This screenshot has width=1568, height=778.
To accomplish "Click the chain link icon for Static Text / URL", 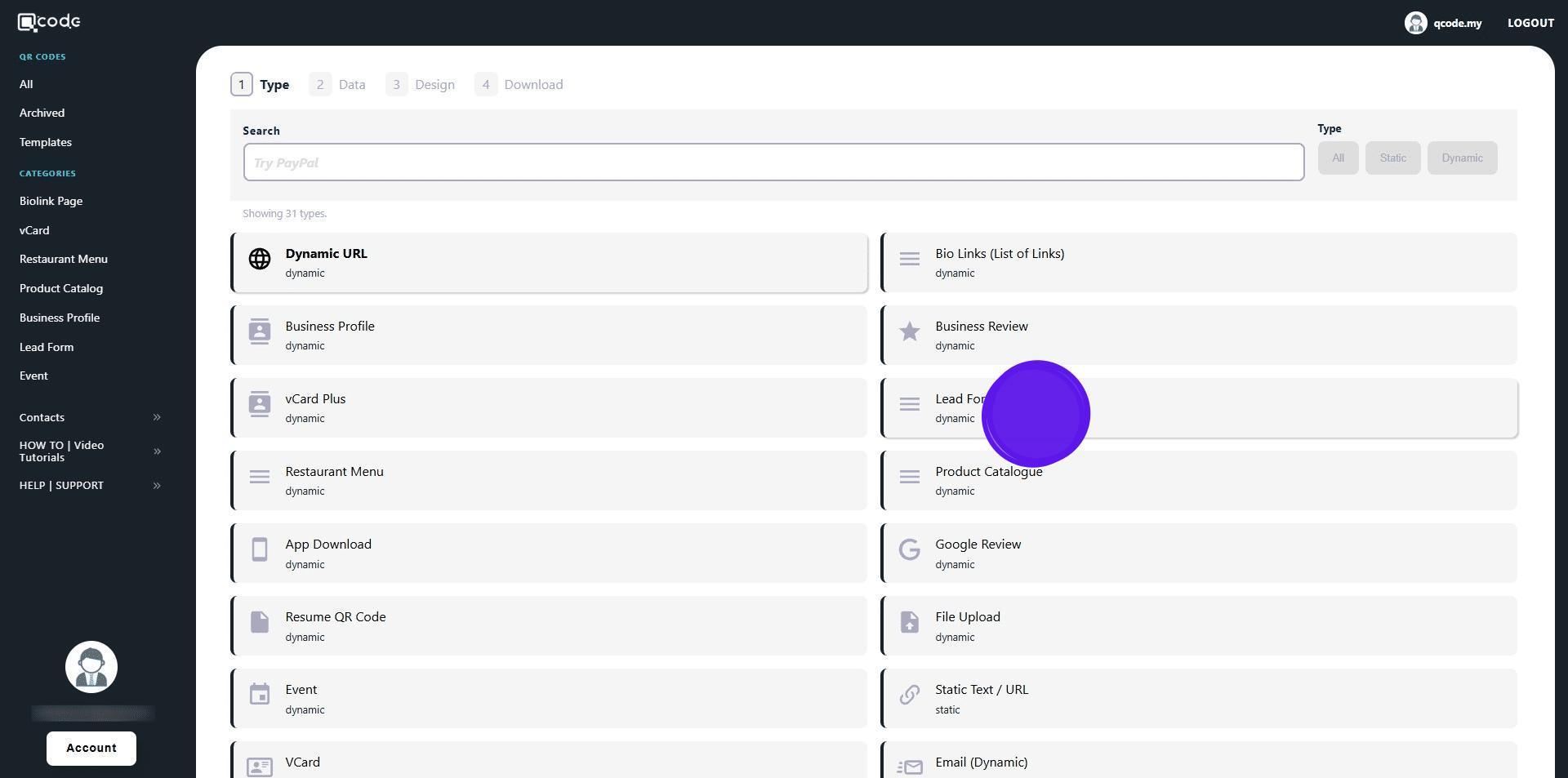I will pyautogui.click(x=909, y=695).
